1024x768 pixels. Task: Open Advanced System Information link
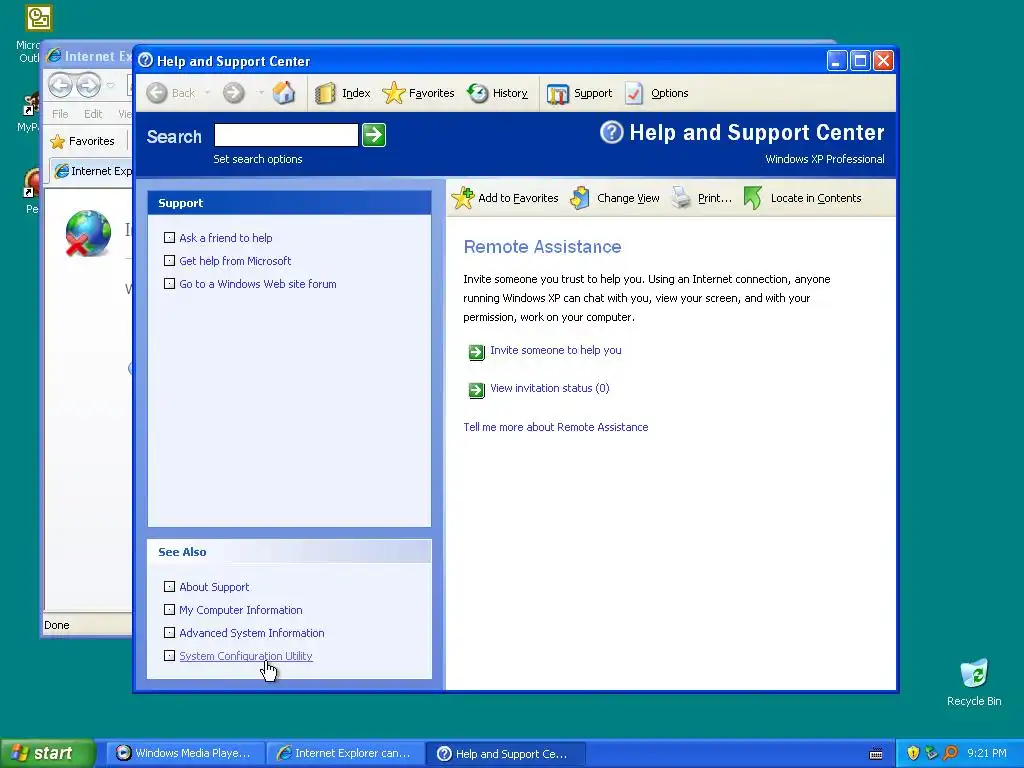pyautogui.click(x=251, y=633)
